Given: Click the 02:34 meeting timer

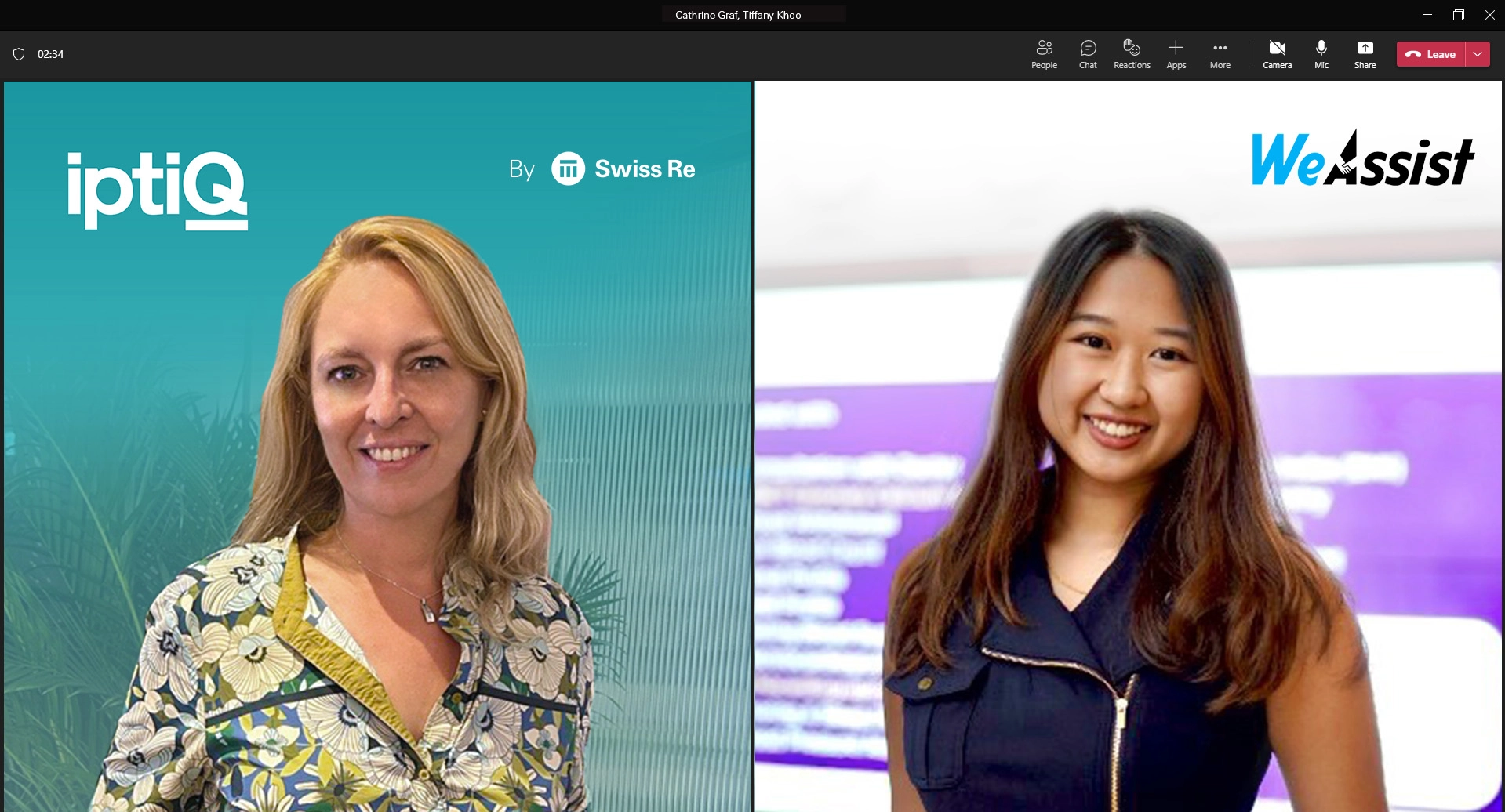Looking at the screenshot, I should [50, 54].
